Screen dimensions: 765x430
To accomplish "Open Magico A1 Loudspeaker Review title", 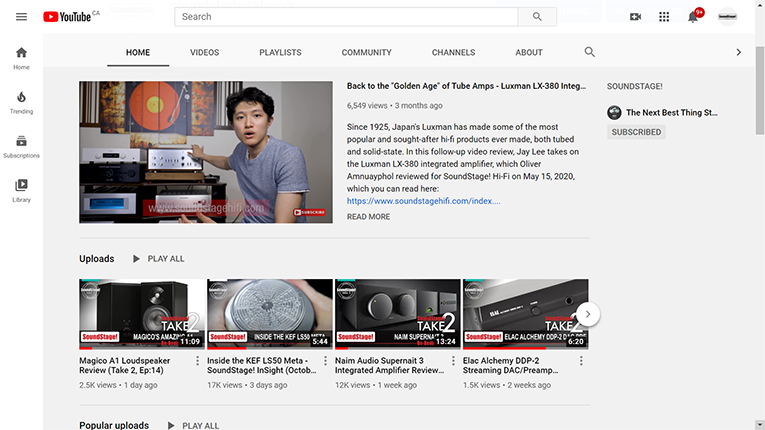I will coord(125,366).
